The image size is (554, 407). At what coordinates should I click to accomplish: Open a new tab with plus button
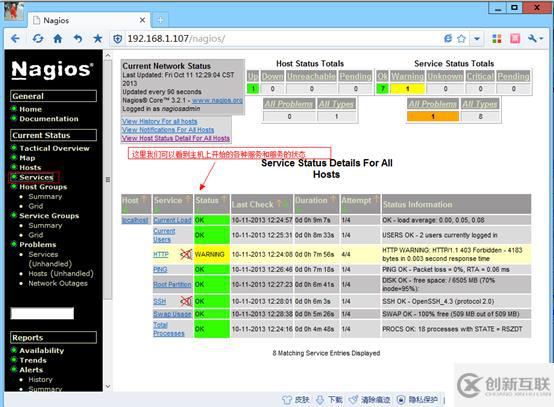(160, 20)
